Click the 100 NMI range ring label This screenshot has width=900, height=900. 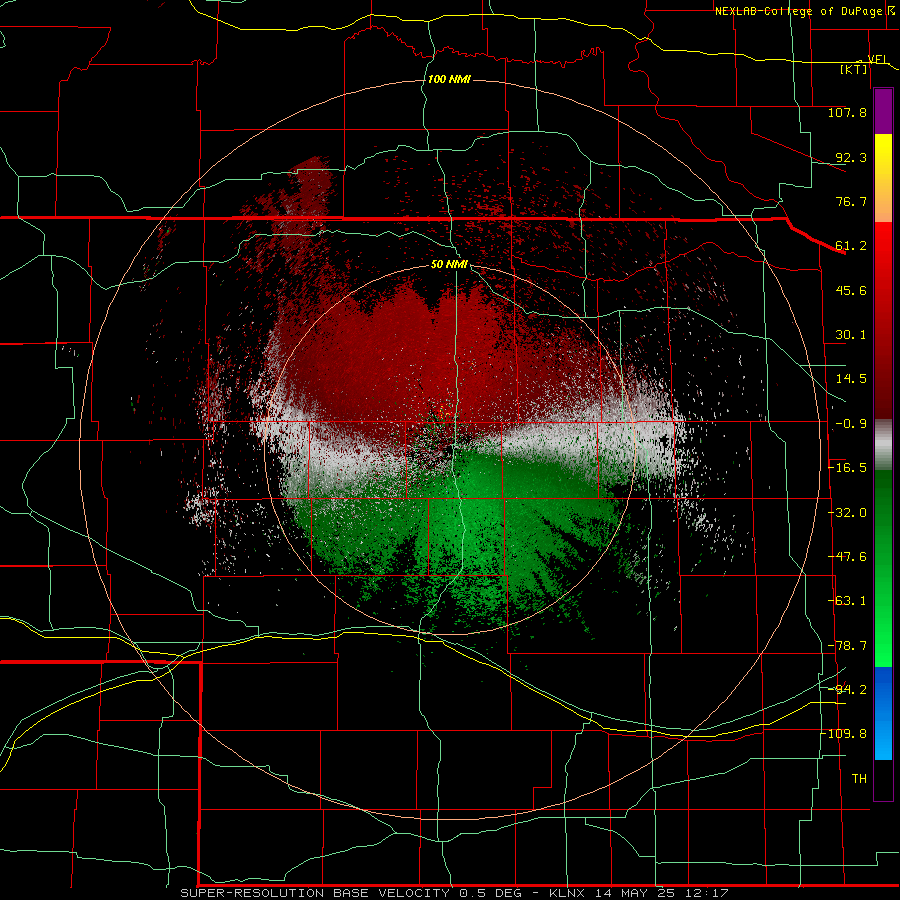pos(449,79)
